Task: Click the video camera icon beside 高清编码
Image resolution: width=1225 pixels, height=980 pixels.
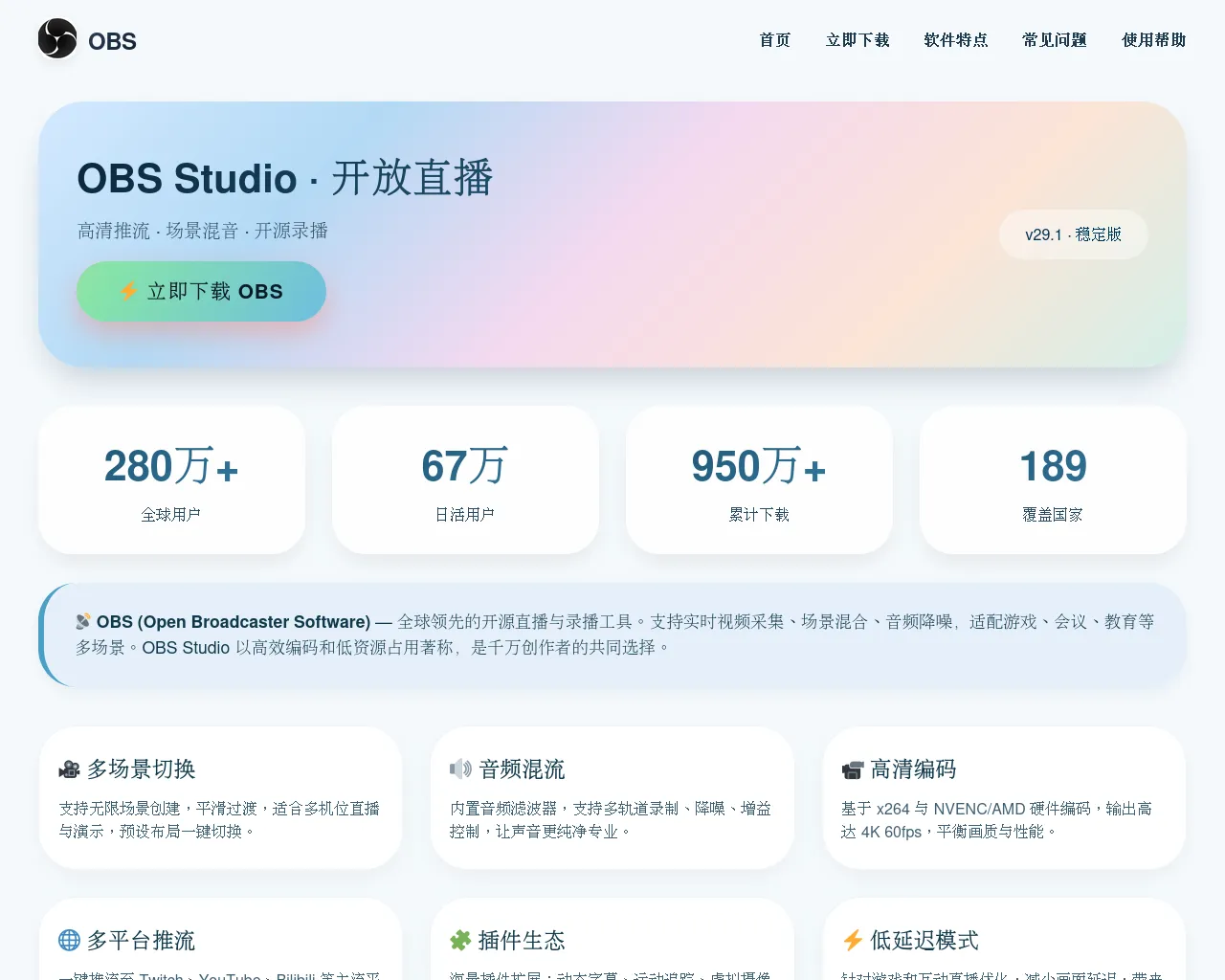Action: [852, 770]
